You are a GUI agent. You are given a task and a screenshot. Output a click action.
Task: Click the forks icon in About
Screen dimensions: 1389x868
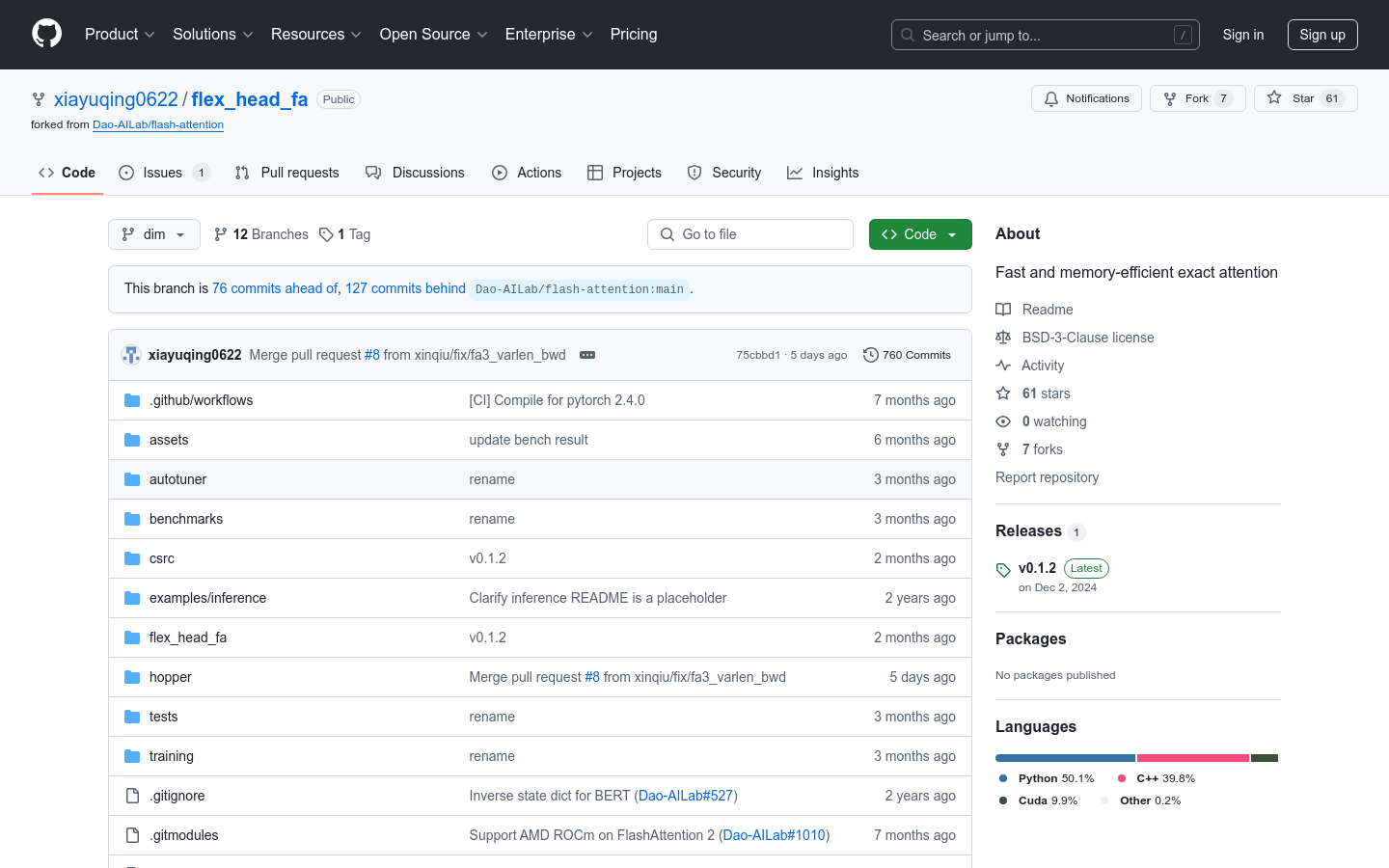tap(1003, 449)
